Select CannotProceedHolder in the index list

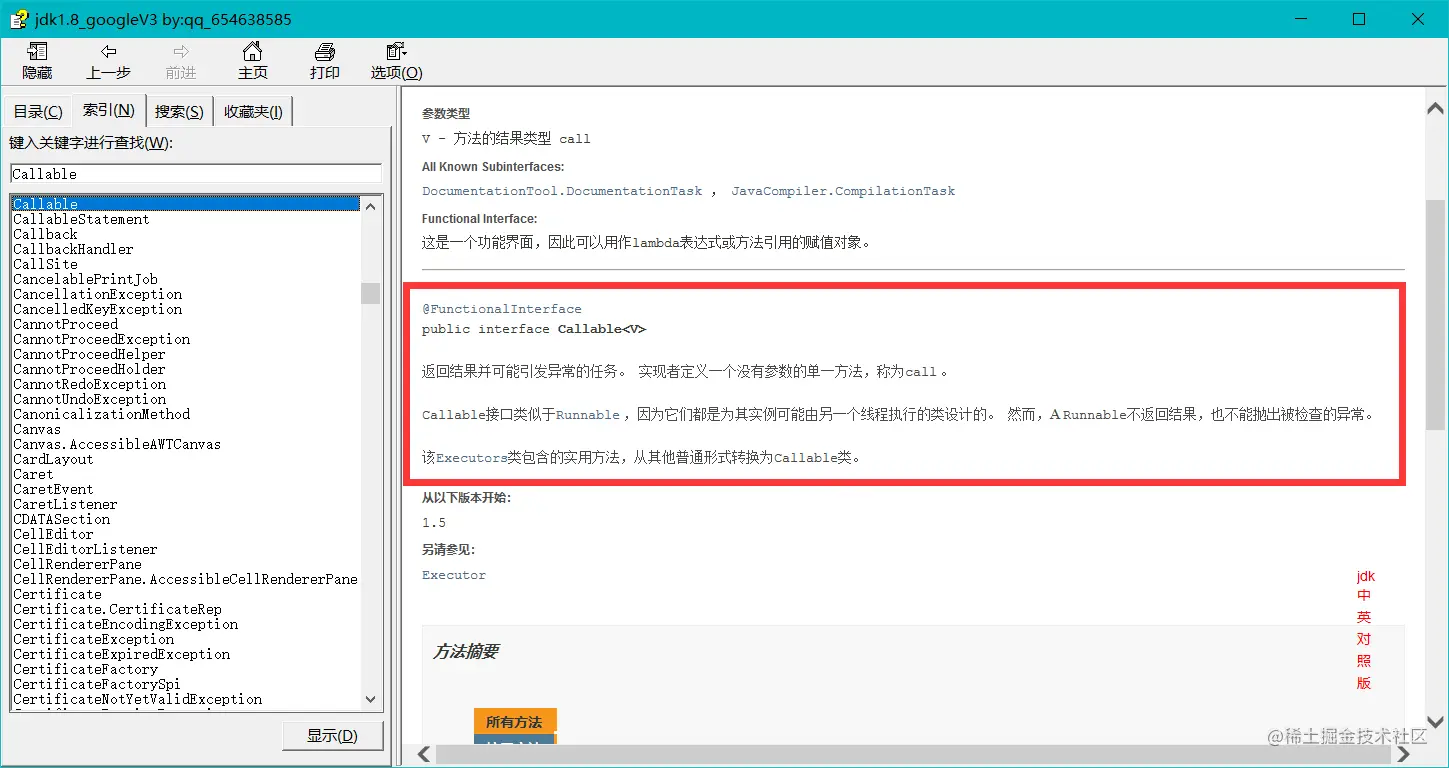(x=89, y=369)
